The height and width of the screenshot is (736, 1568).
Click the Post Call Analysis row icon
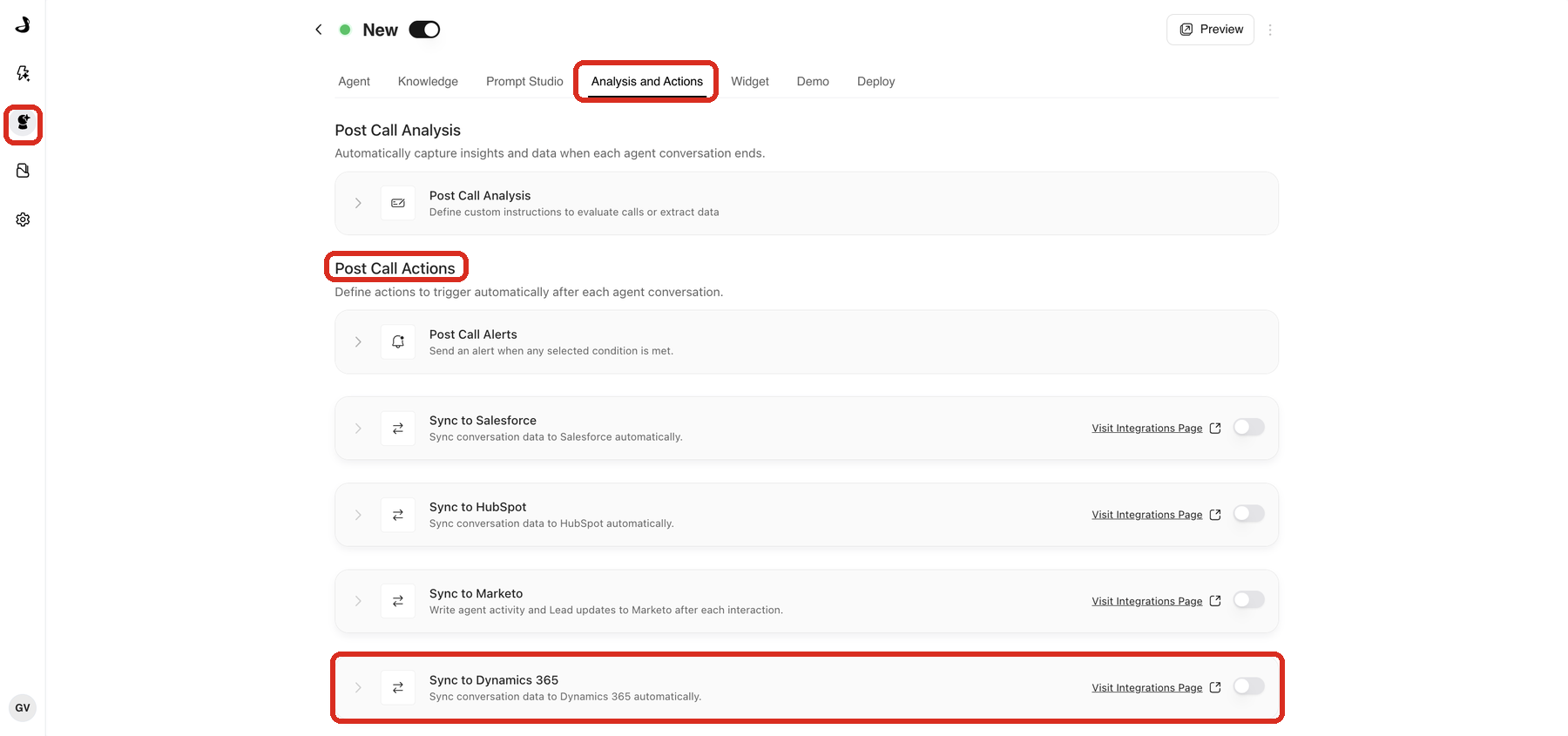click(x=398, y=203)
